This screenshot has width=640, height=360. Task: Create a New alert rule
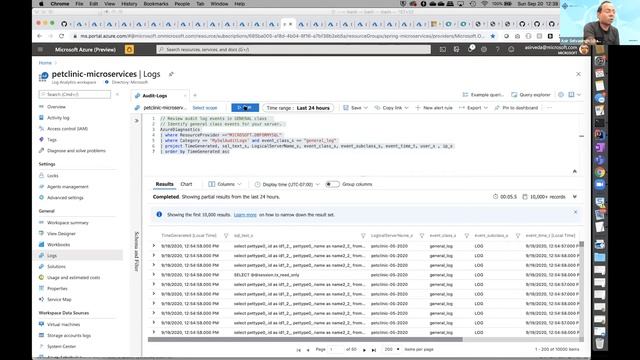434,108
